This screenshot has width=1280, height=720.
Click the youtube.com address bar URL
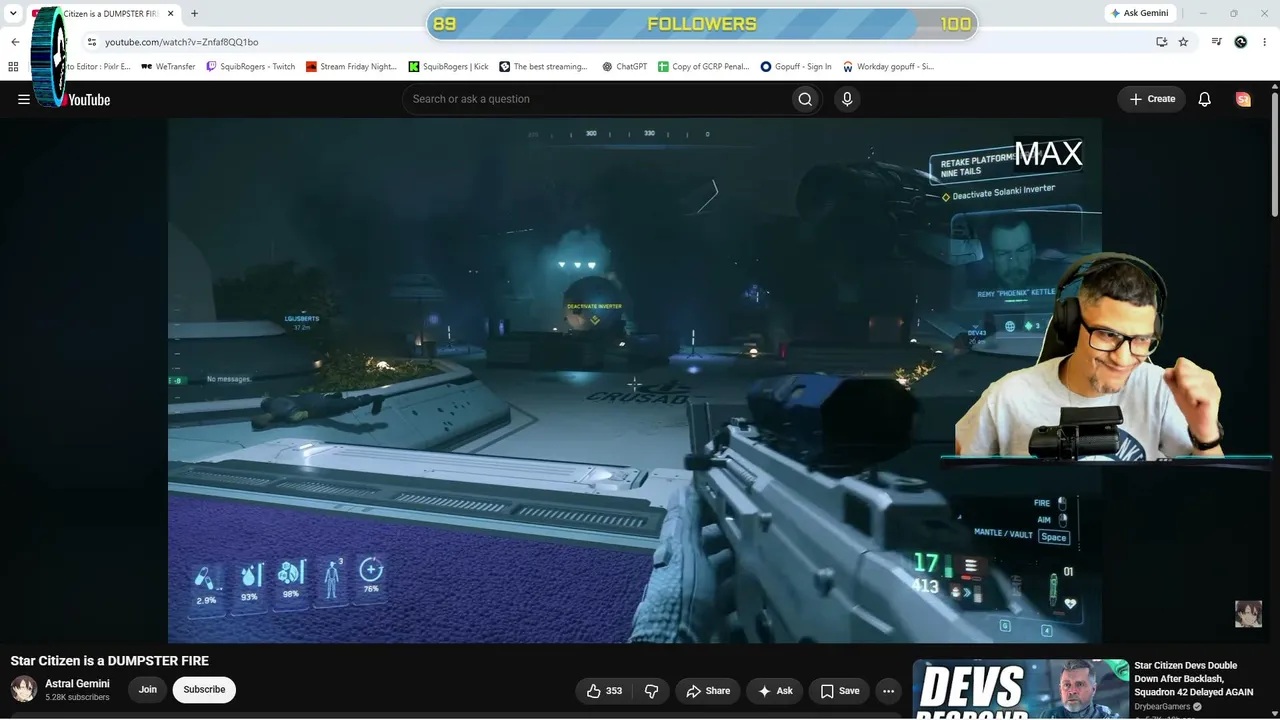182,42
